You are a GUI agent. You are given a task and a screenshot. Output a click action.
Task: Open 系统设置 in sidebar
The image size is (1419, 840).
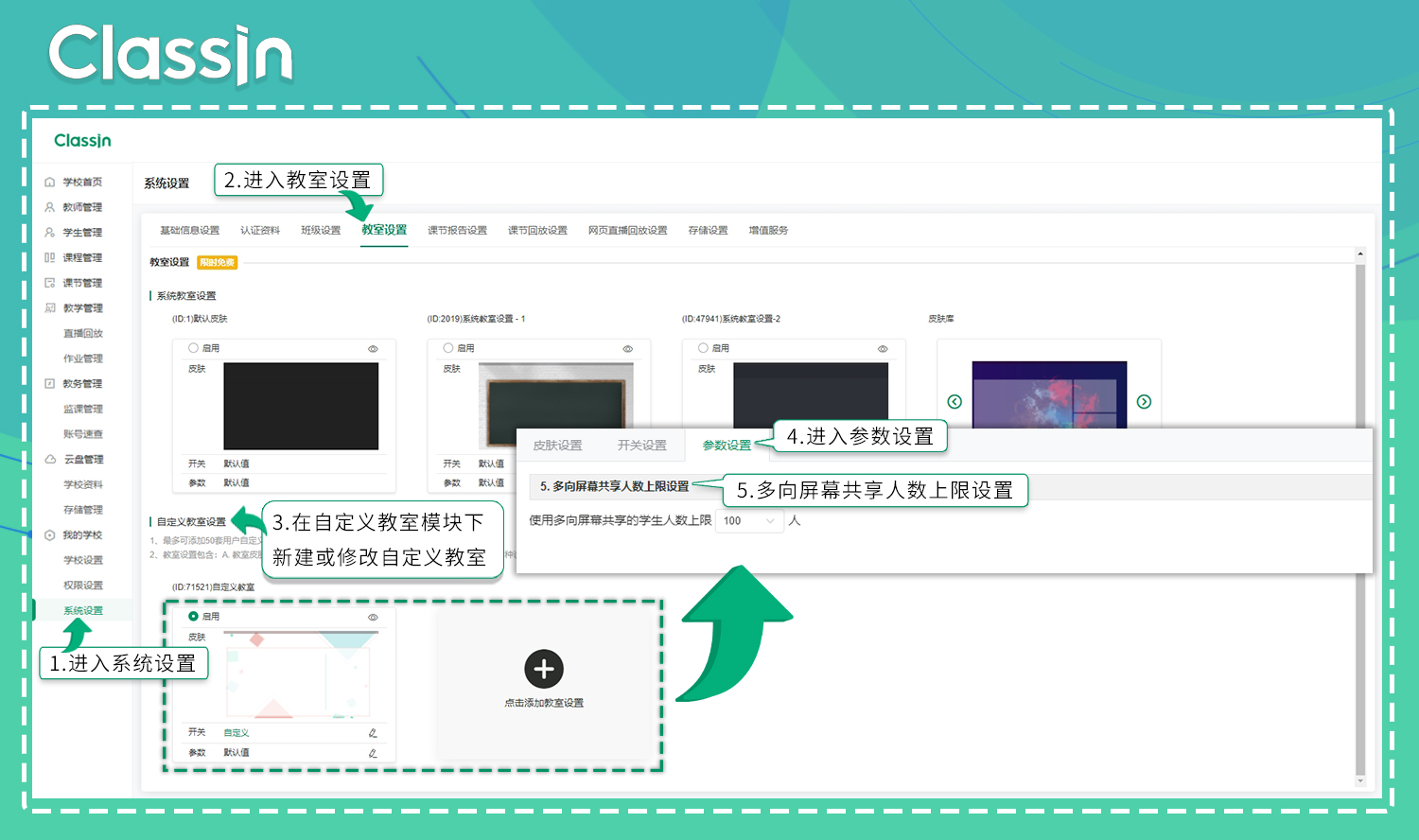[x=83, y=611]
